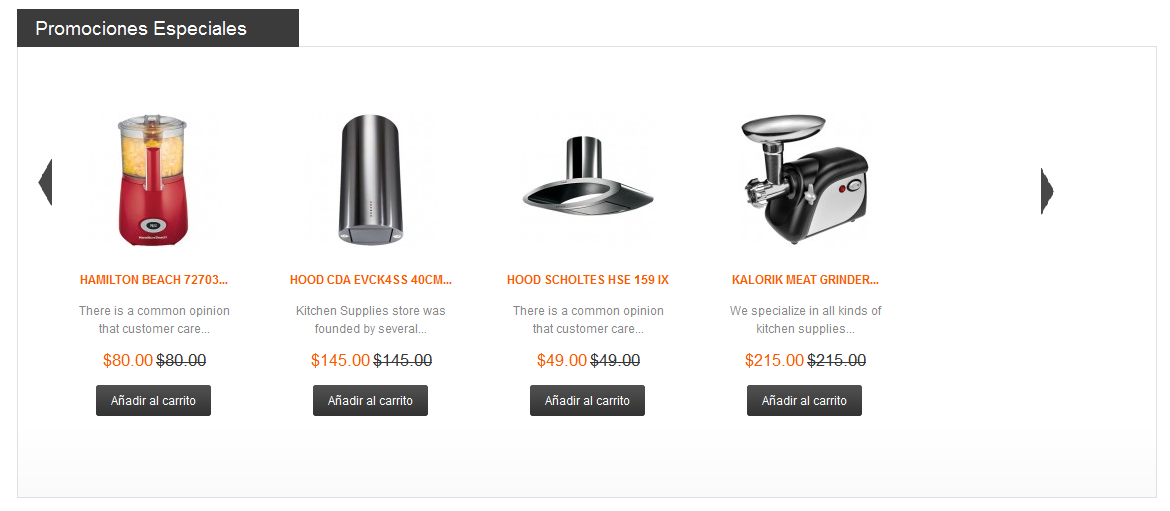
Task: Click the previous carousel arrow
Action: tap(46, 182)
